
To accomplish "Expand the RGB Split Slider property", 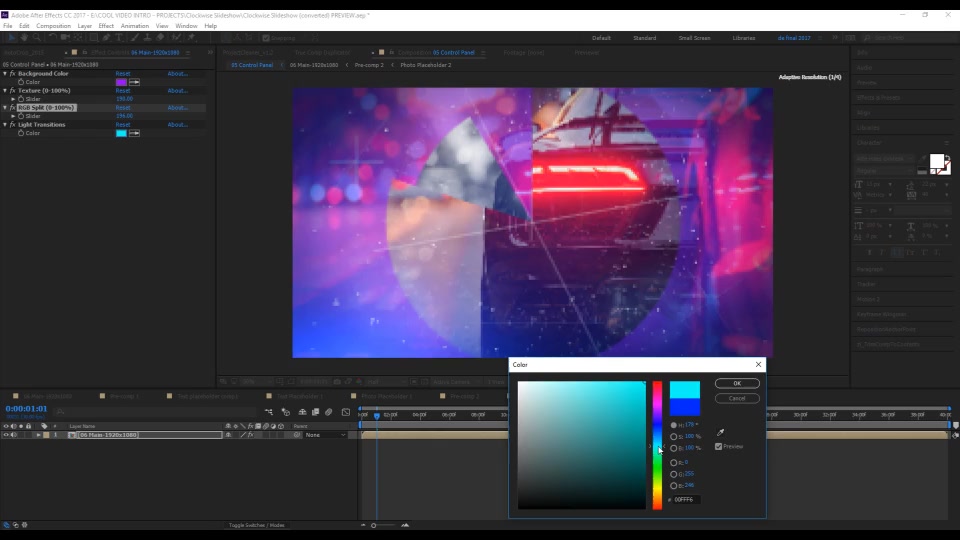I will (x=13, y=116).
